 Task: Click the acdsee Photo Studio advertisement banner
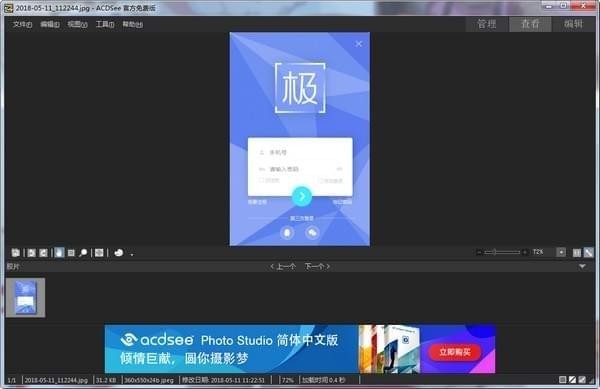(300, 349)
